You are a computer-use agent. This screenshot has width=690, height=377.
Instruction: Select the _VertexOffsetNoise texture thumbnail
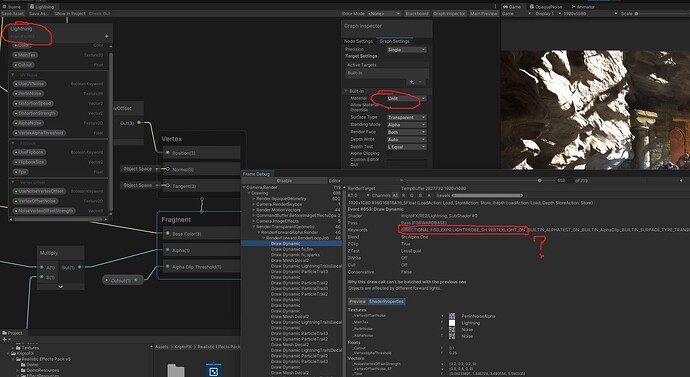point(452,316)
